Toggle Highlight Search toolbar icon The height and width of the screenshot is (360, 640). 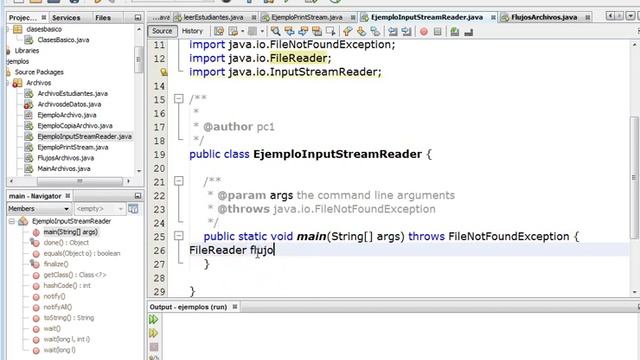(x=317, y=31)
